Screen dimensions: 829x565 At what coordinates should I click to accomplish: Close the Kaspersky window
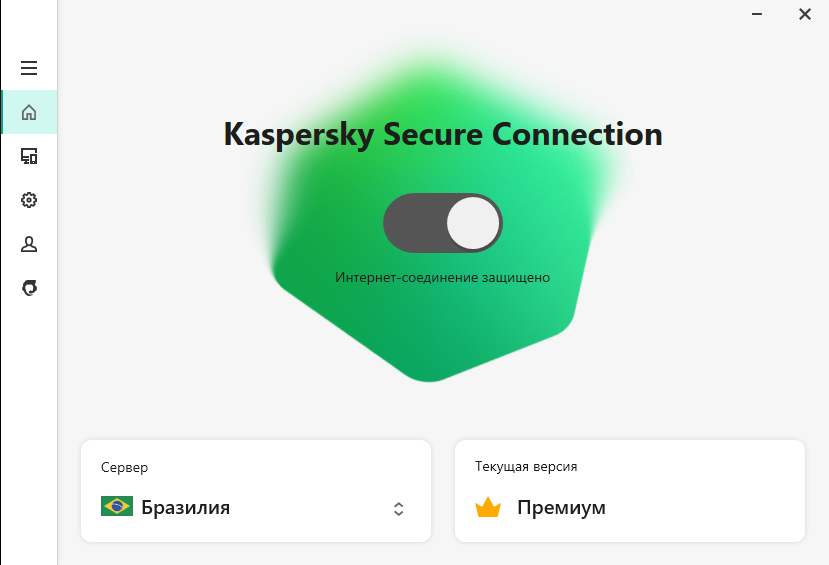coord(805,14)
